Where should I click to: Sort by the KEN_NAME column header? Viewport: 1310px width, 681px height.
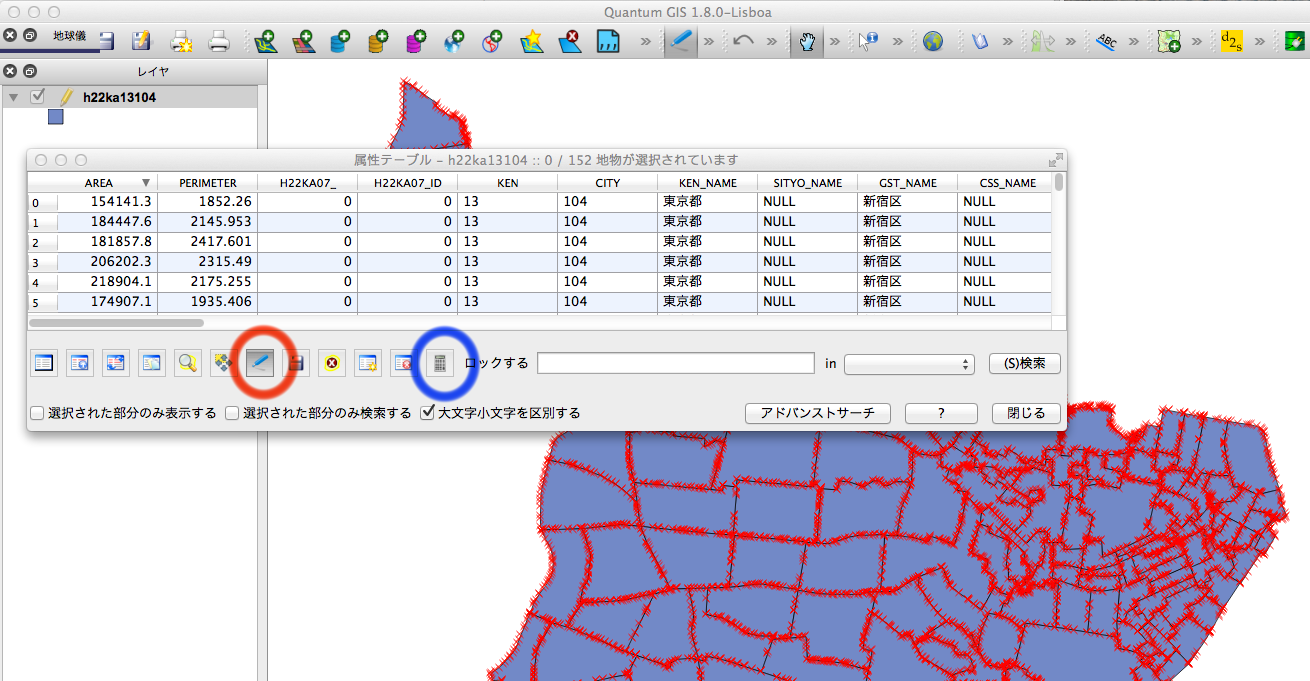pyautogui.click(x=707, y=183)
